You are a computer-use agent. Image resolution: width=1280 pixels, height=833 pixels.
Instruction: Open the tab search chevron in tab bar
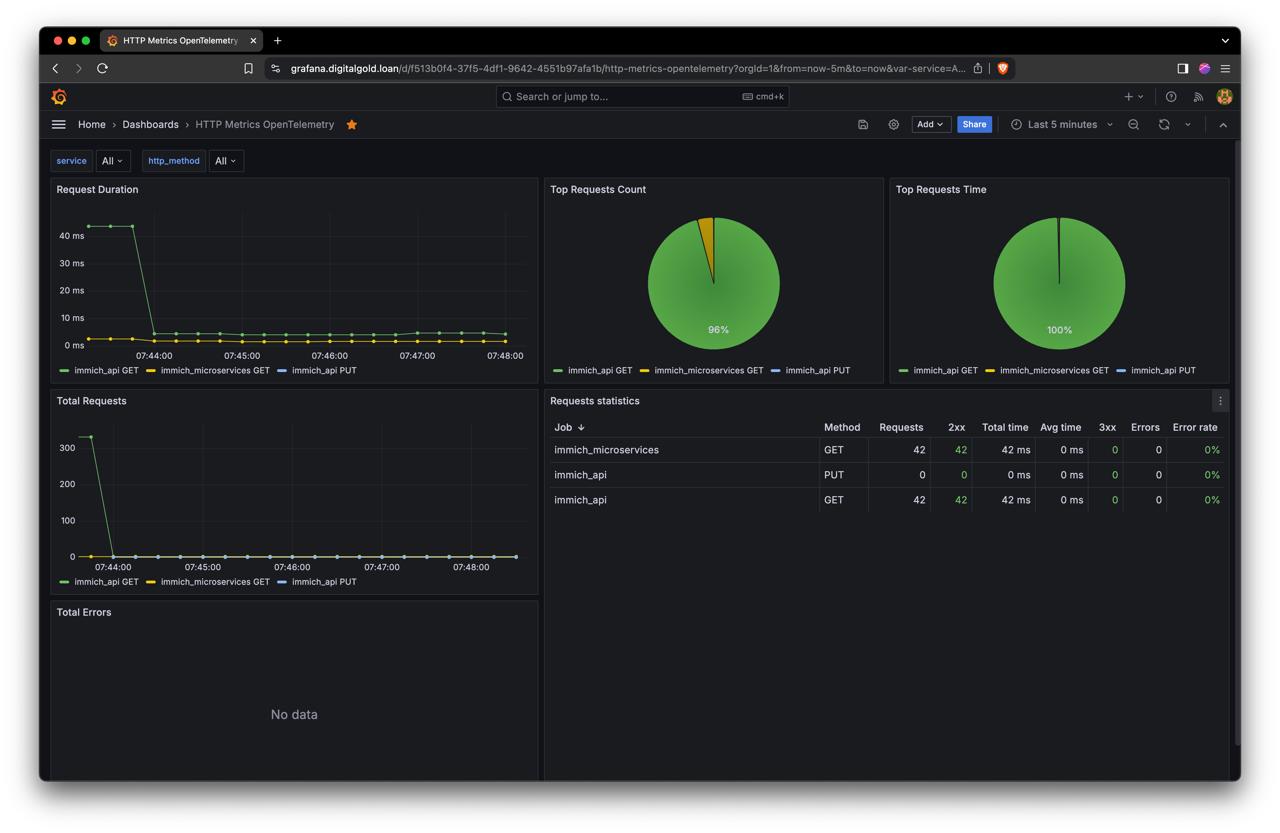click(1225, 41)
